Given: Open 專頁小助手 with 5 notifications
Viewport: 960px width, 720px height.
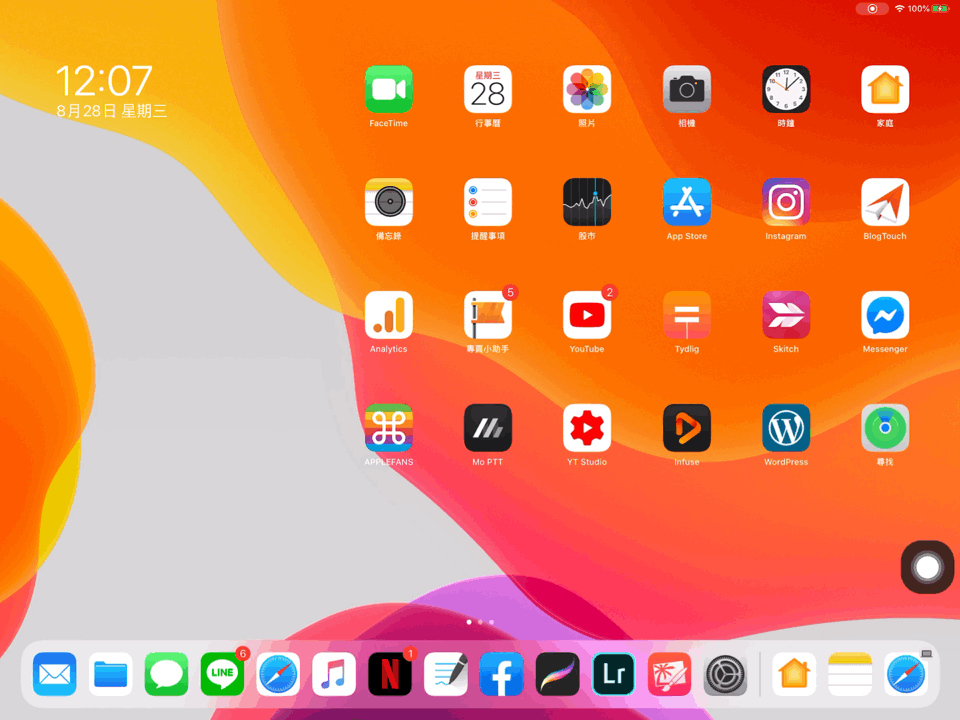Looking at the screenshot, I should [x=487, y=315].
